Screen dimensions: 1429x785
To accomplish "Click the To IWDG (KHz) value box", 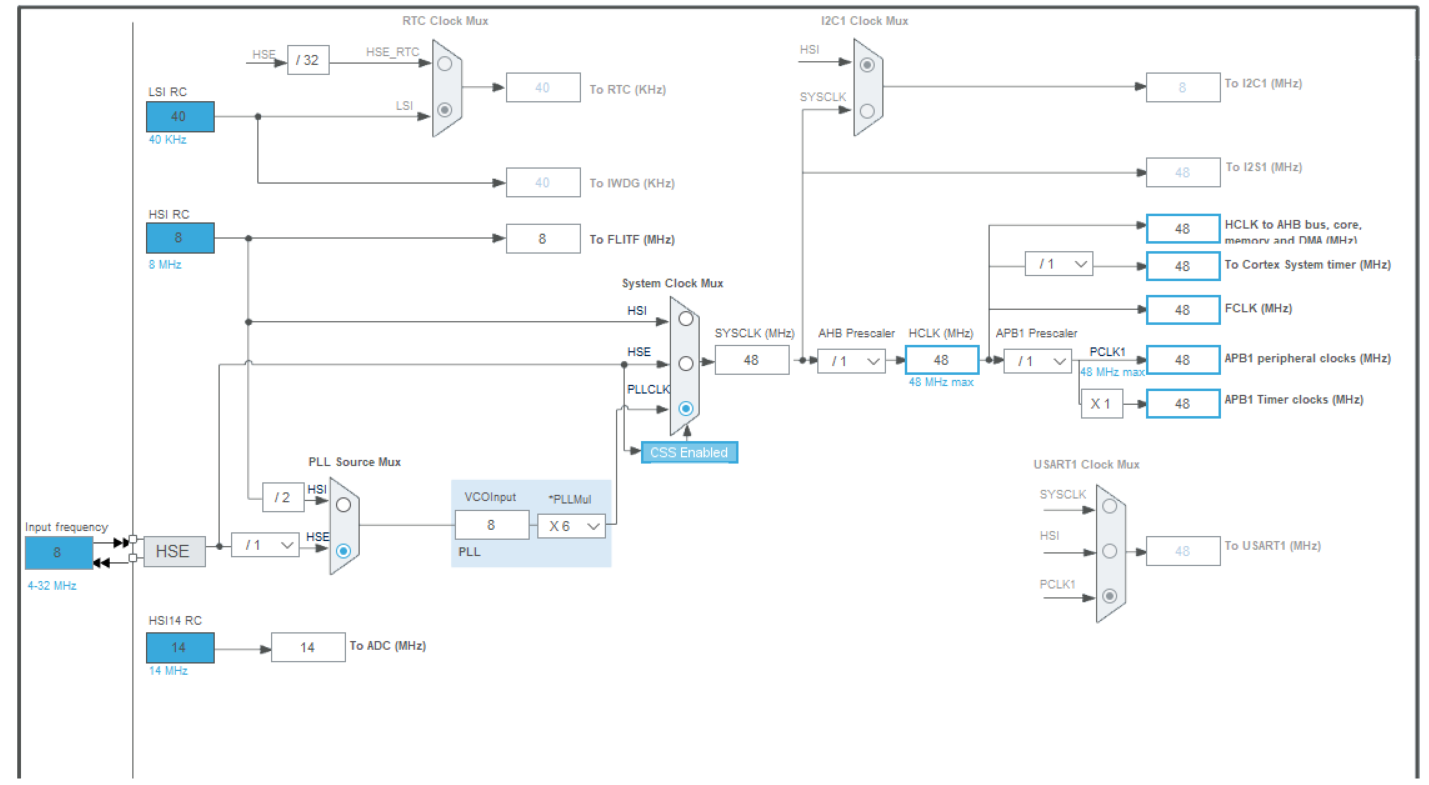I will pyautogui.click(x=543, y=183).
